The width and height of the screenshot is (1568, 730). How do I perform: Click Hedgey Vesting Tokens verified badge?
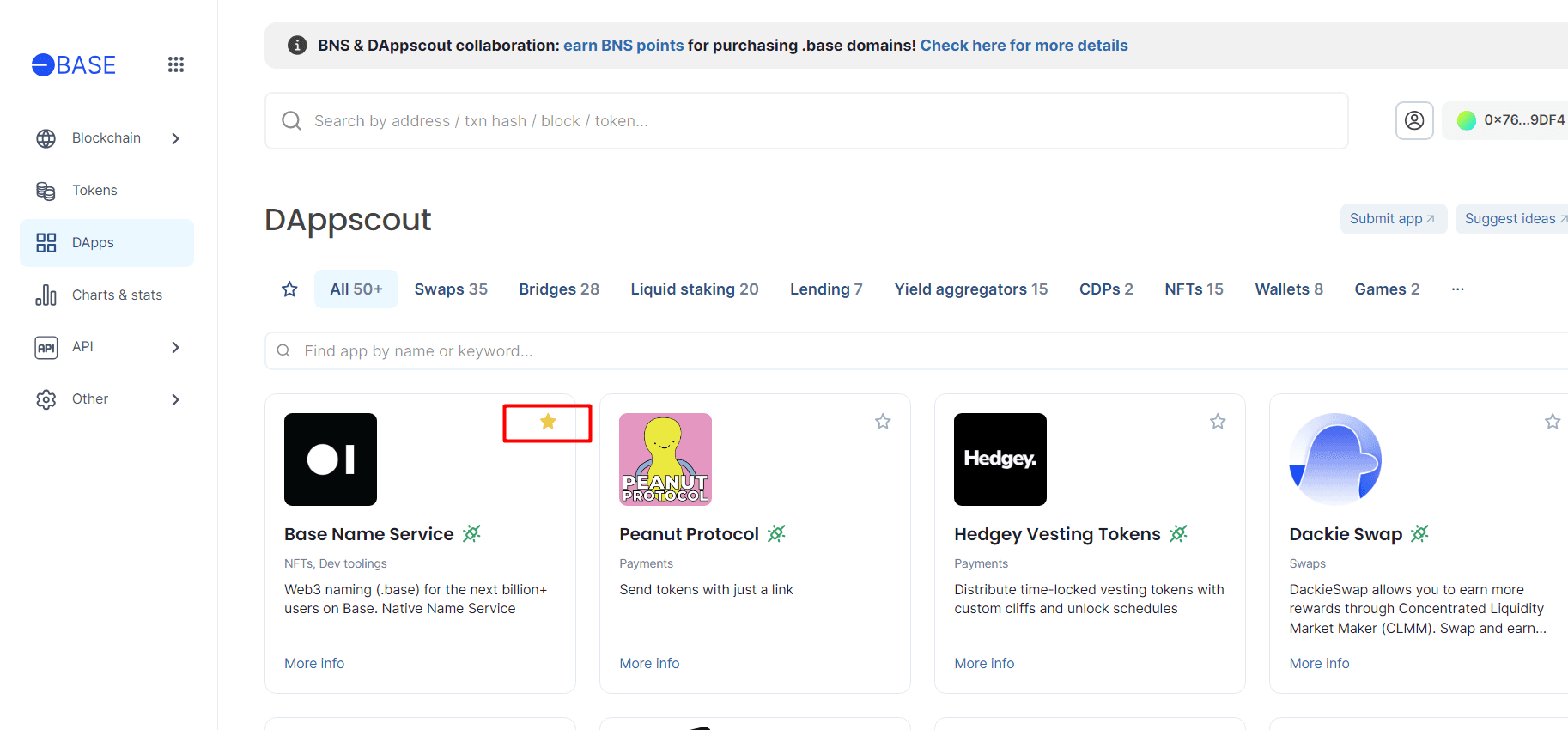pos(1178,534)
